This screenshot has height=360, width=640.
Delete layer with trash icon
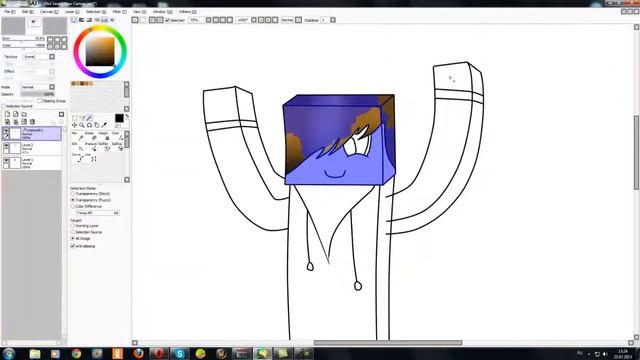click(x=33, y=122)
